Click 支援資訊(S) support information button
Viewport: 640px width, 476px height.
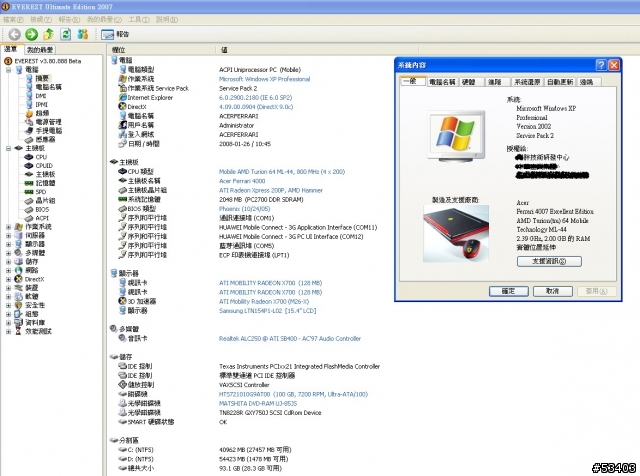pos(549,261)
